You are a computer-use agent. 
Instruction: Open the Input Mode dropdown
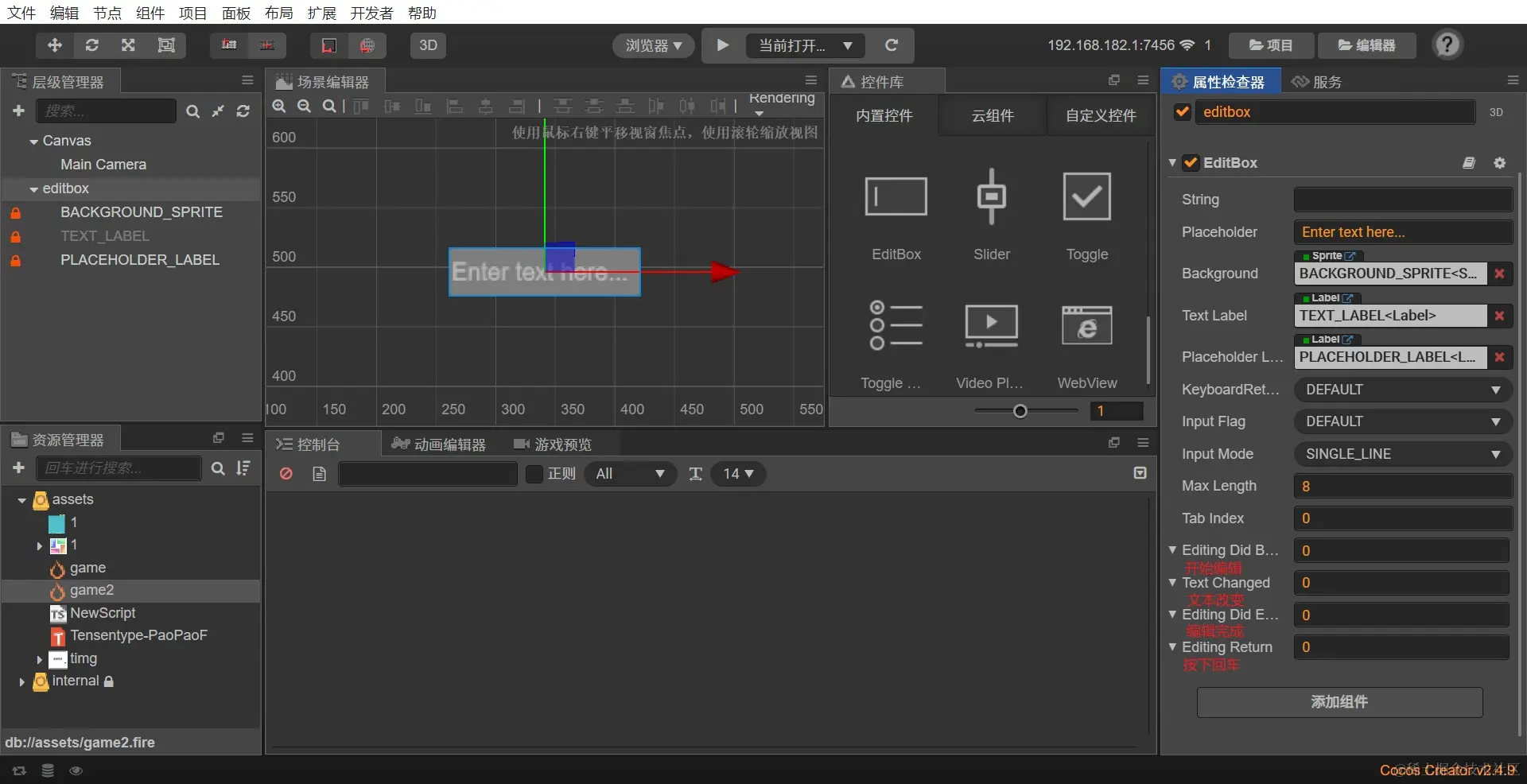(x=1403, y=454)
